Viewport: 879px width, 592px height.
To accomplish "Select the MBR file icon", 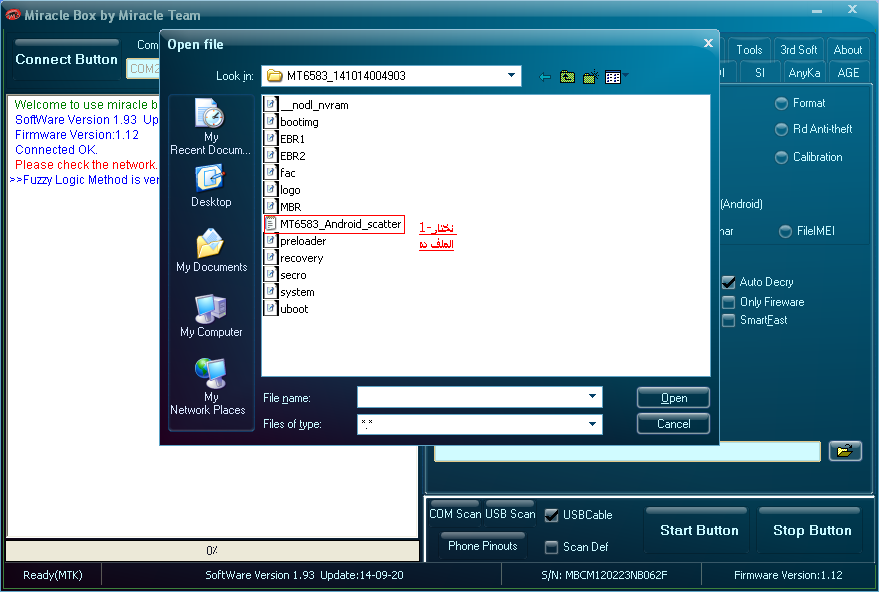I will (x=271, y=206).
